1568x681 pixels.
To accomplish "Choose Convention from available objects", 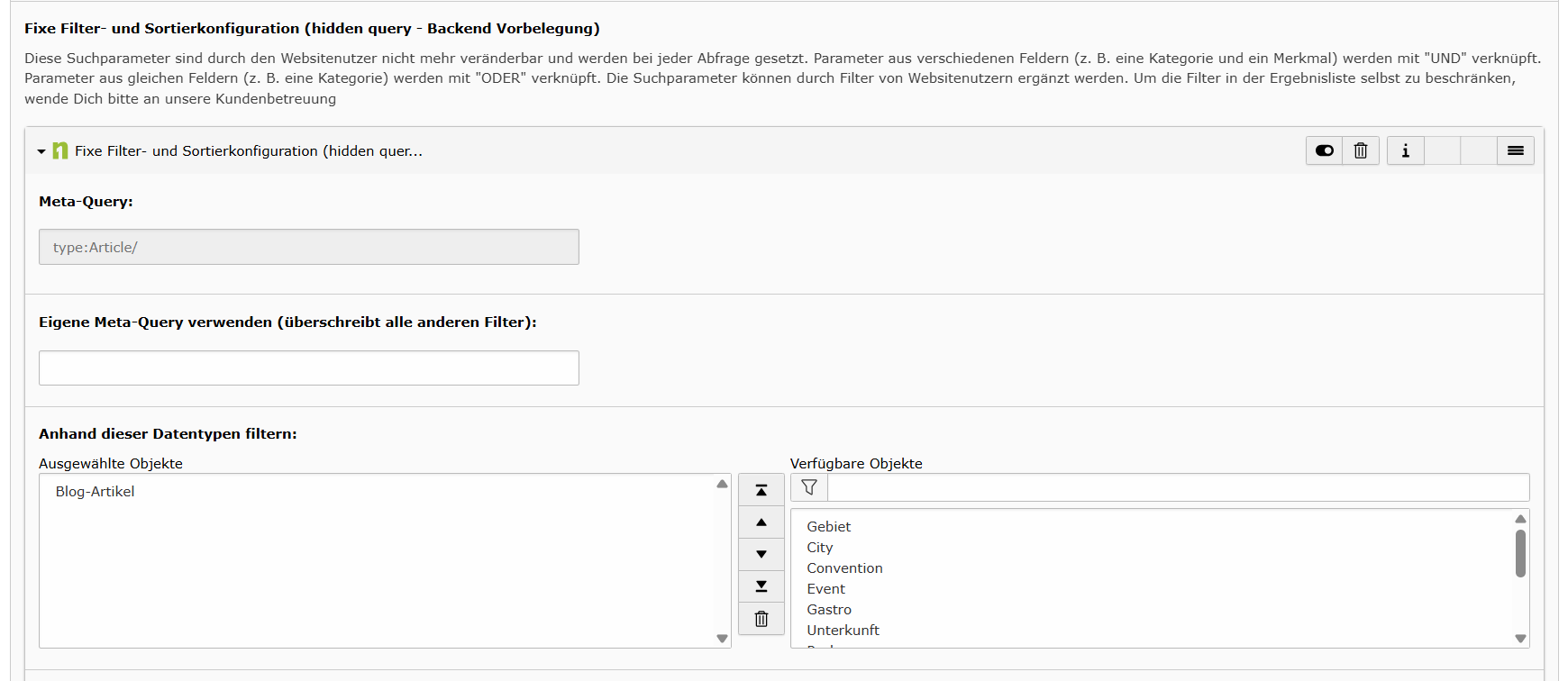I will pos(844,568).
